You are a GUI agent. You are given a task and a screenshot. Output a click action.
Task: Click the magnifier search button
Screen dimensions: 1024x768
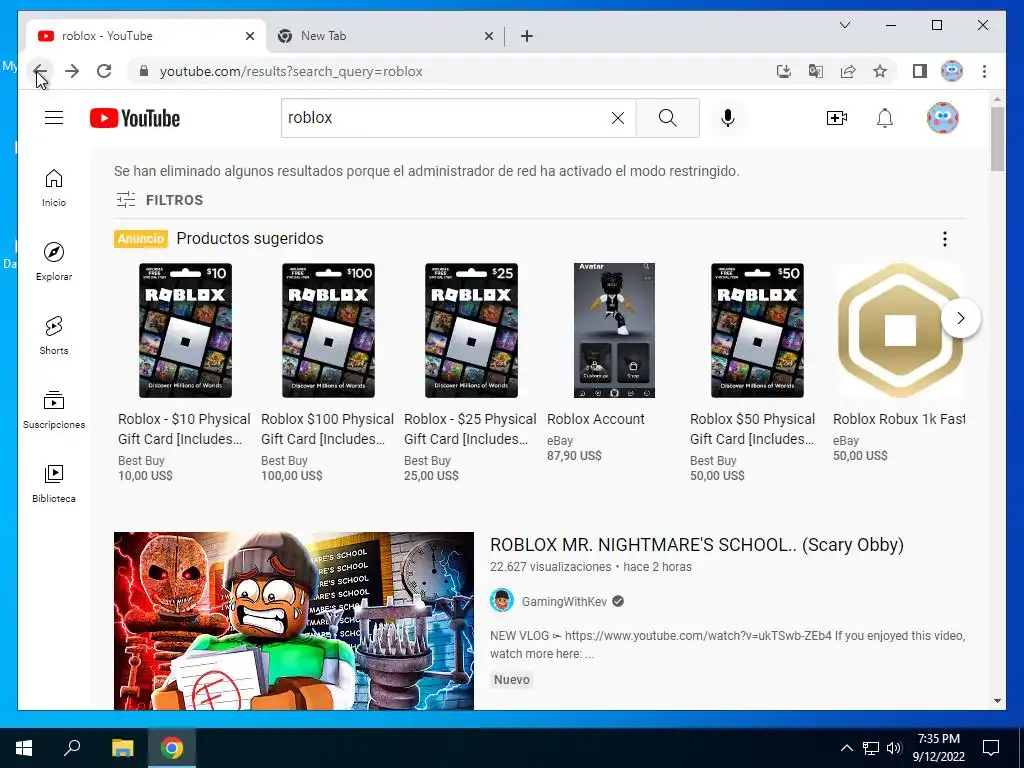point(667,118)
